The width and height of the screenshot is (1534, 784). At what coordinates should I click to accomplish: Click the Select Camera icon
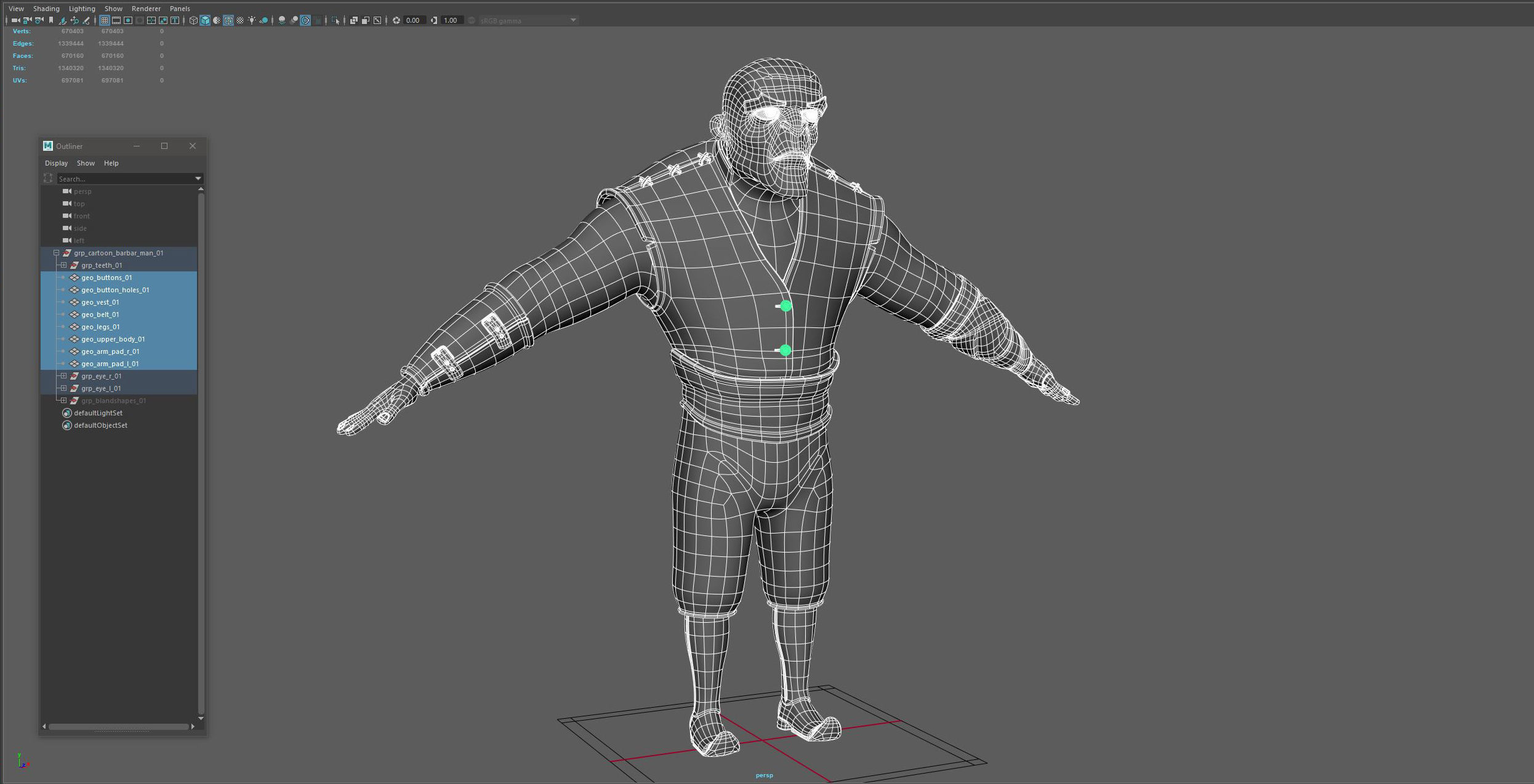point(16,20)
